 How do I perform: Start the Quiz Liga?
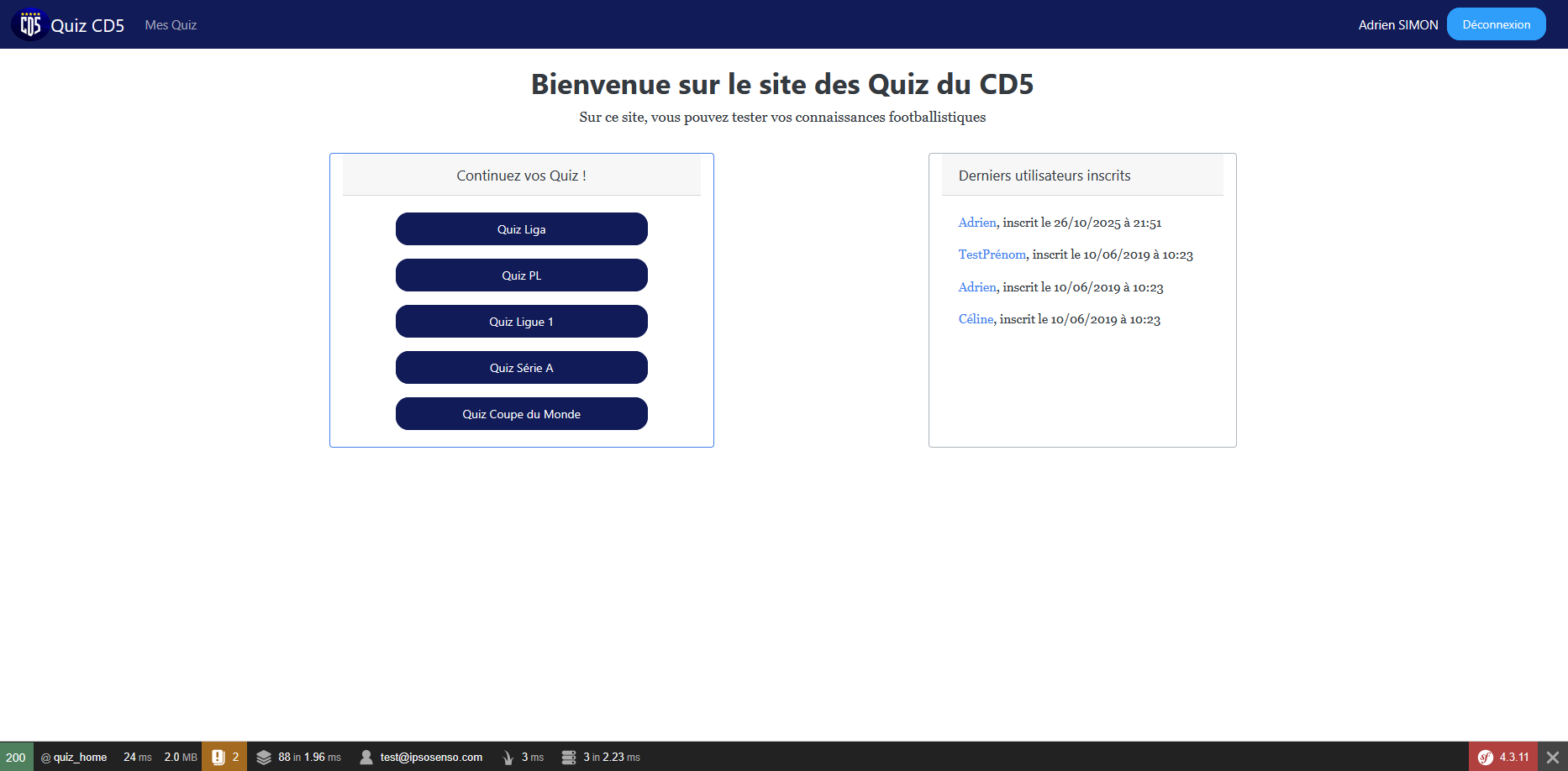(x=521, y=228)
